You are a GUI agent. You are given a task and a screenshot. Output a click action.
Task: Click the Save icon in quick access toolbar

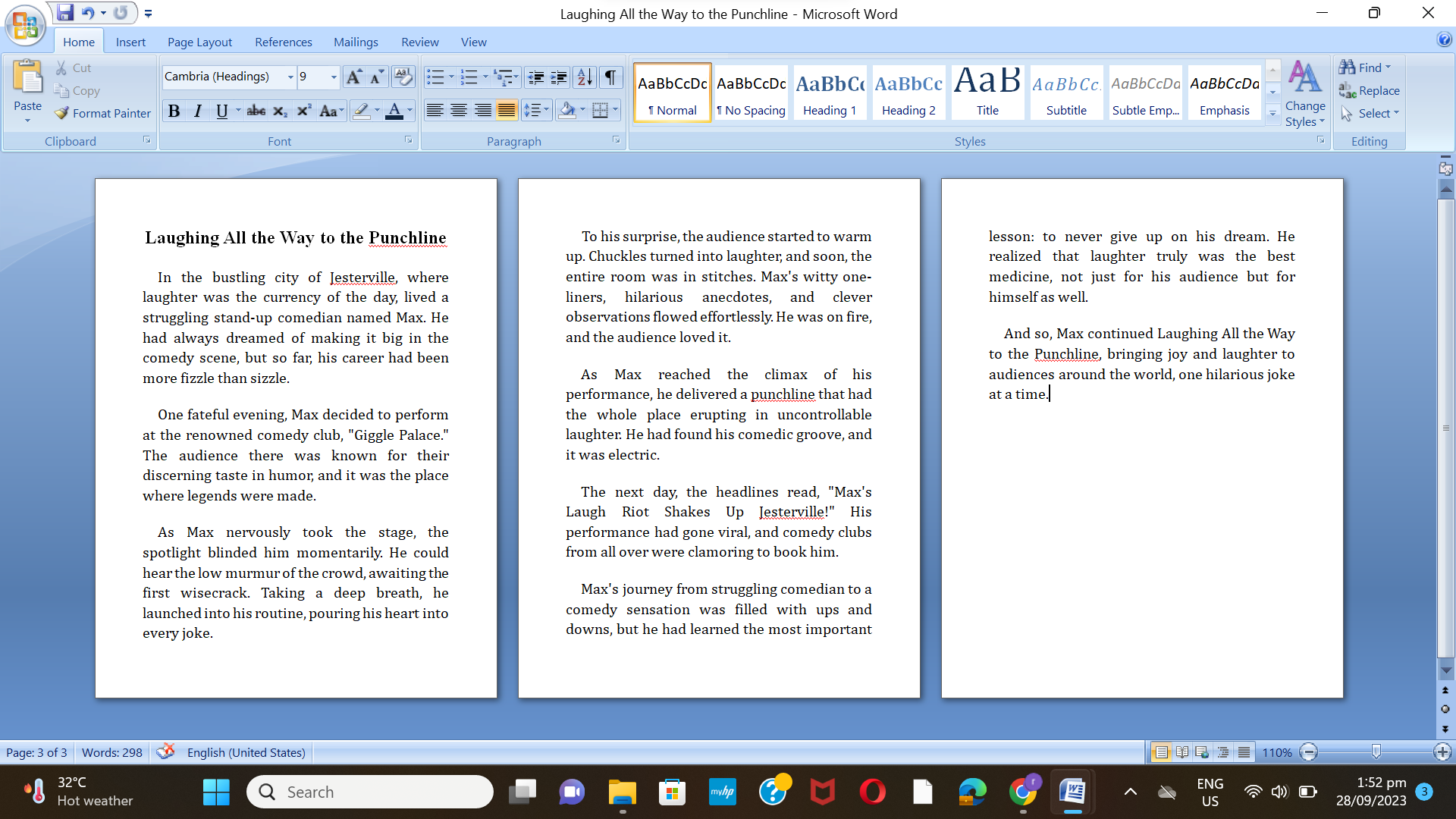(x=65, y=13)
